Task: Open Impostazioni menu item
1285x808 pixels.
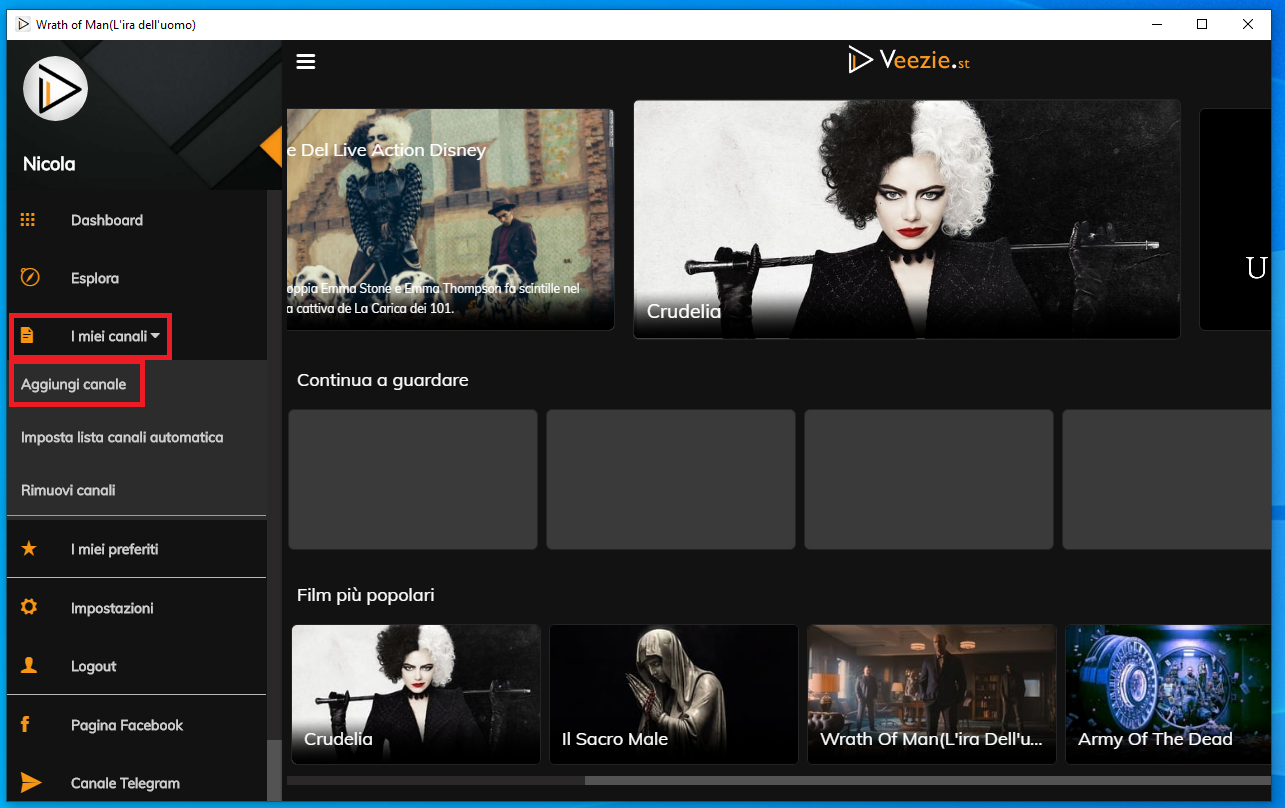Action: [112, 608]
